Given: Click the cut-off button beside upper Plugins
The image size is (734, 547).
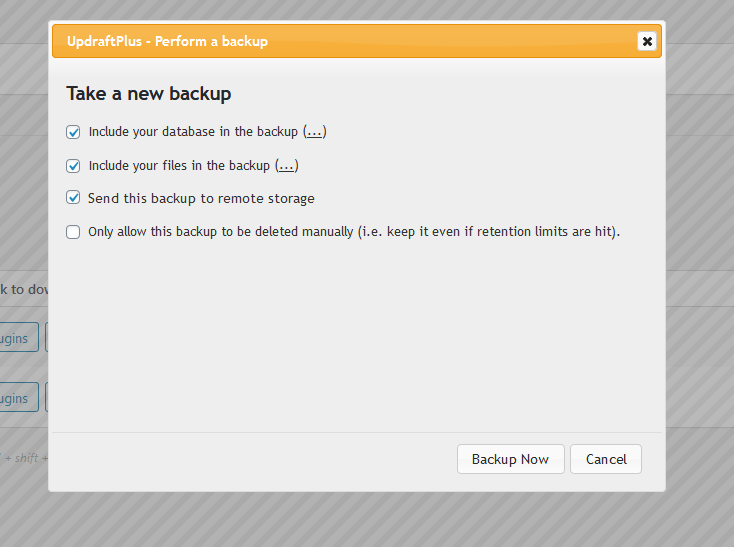Looking at the screenshot, I should 46,337.
